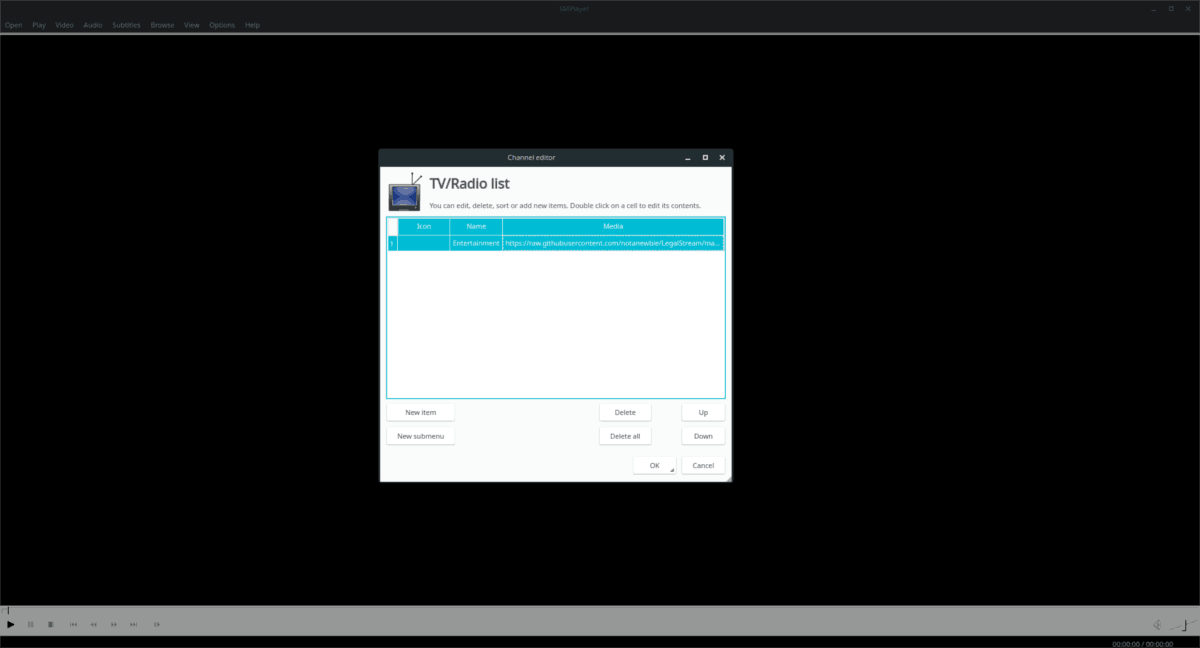Viewport: 1200px width, 648px height.
Task: Adjust the volume slider
Action: pyautogui.click(x=1186, y=625)
